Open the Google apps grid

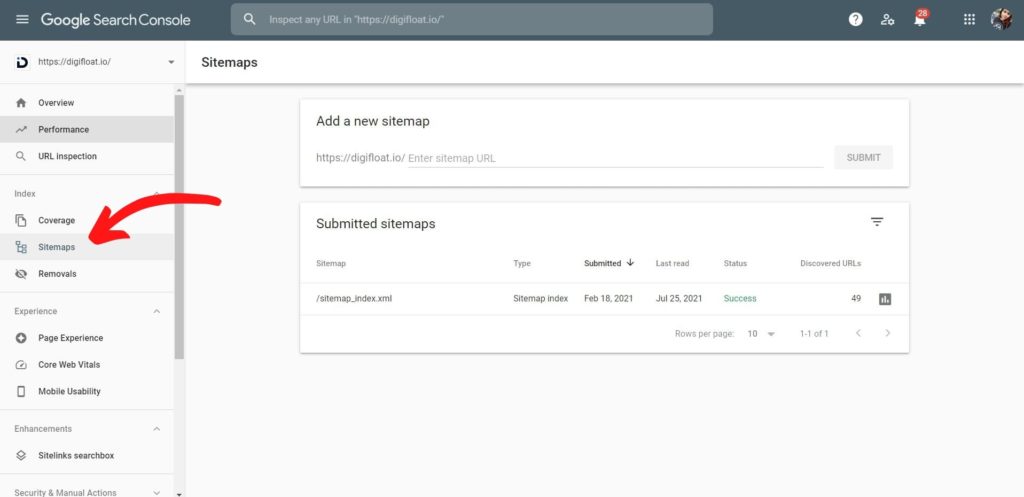(969, 20)
